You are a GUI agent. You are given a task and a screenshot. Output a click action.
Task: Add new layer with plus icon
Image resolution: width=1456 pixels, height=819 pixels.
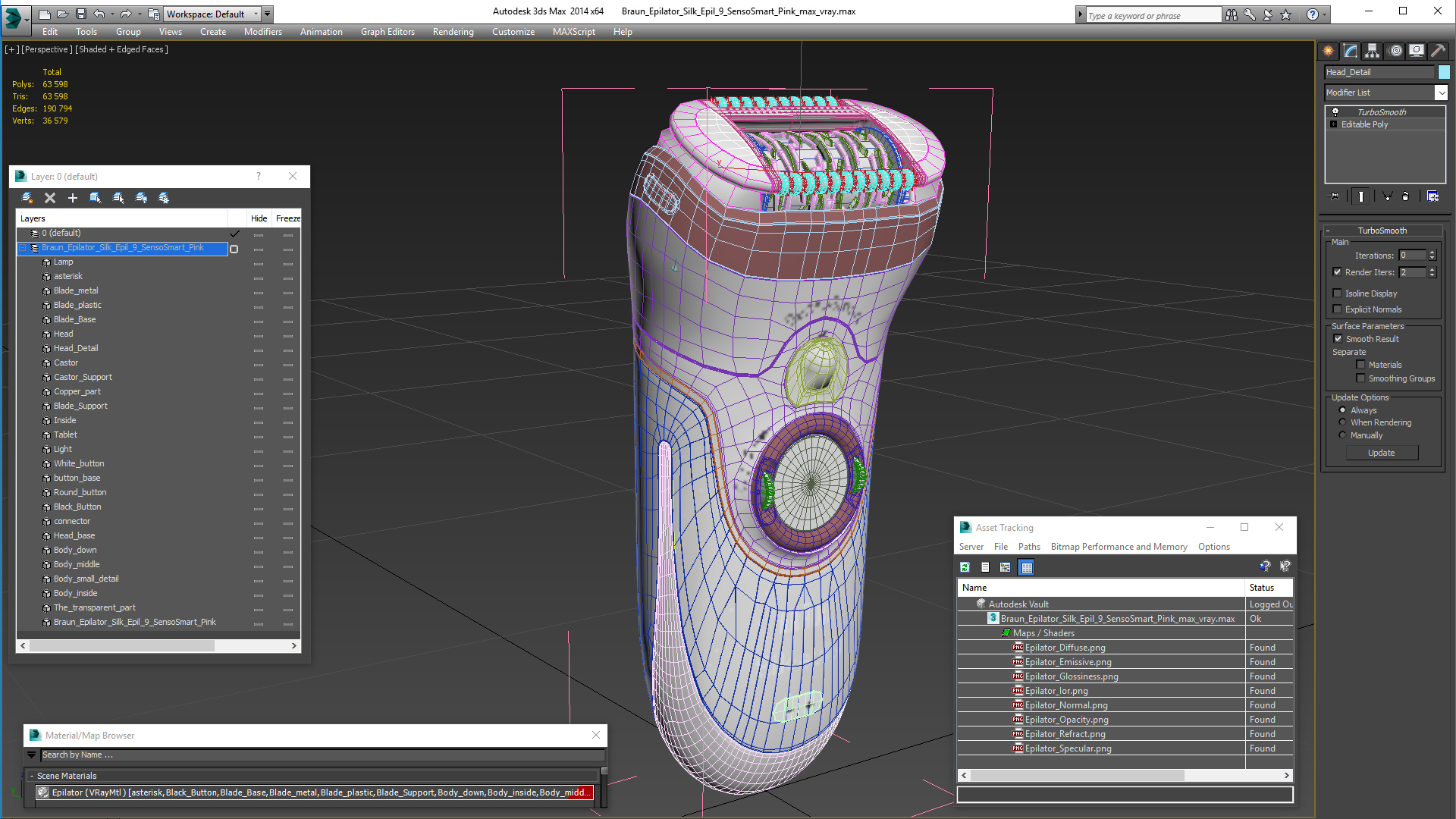click(73, 198)
